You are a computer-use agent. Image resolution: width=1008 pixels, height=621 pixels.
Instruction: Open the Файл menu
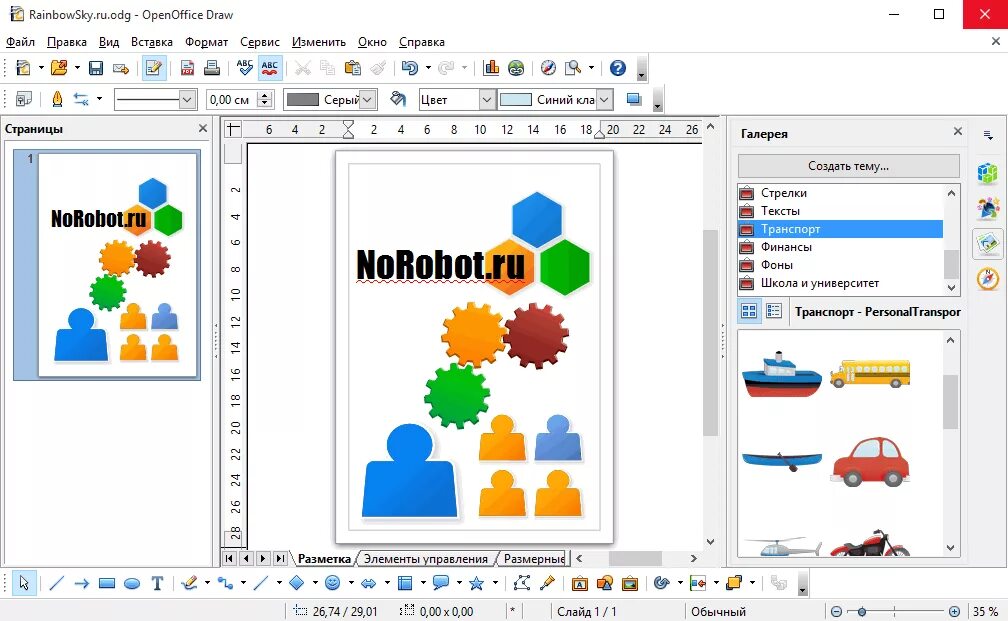point(21,42)
